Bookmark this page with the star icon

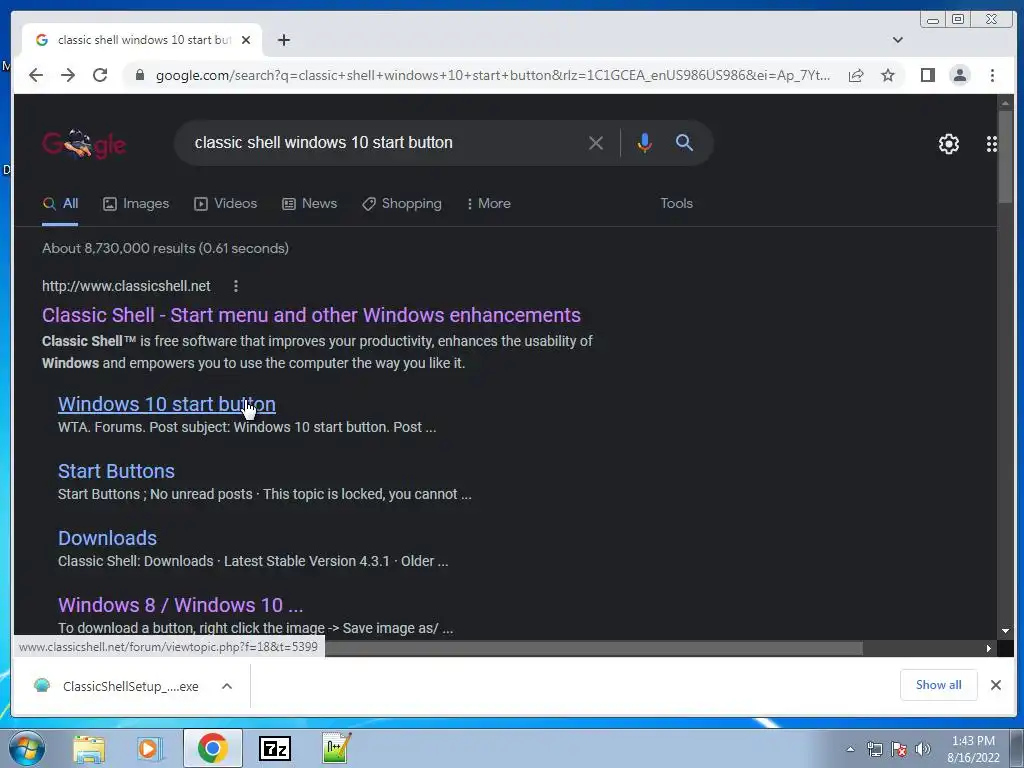click(888, 75)
